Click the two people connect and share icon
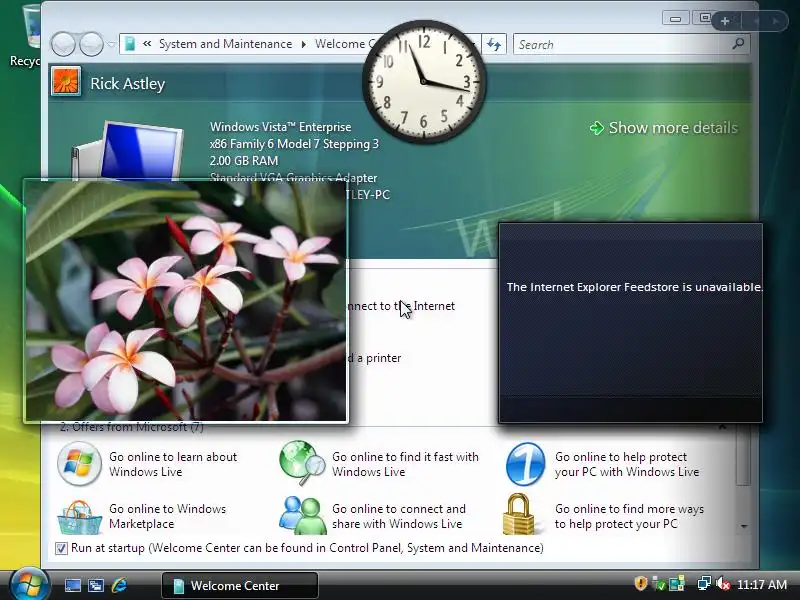The width and height of the screenshot is (800, 600). (x=303, y=515)
